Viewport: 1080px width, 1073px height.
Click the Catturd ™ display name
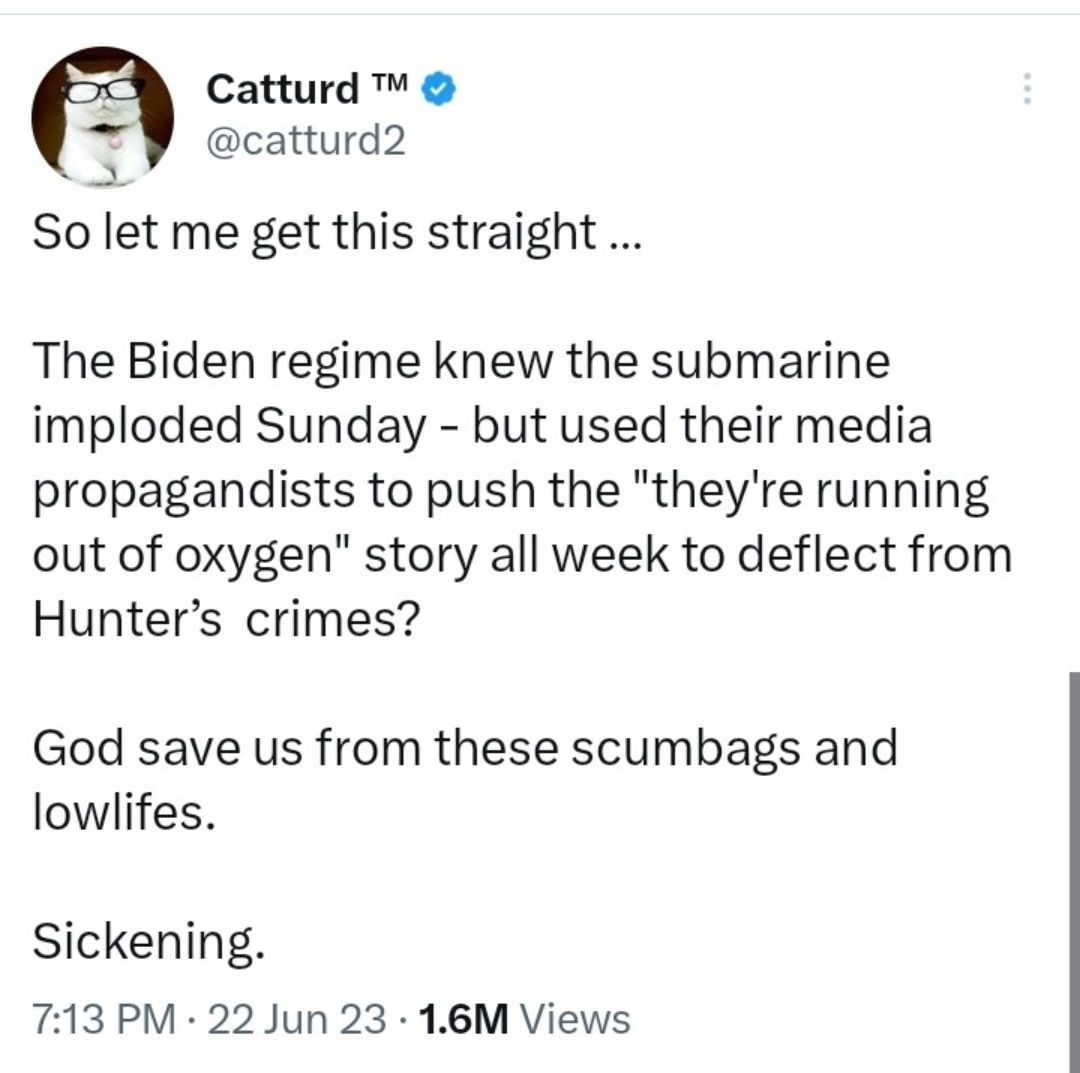point(283,88)
